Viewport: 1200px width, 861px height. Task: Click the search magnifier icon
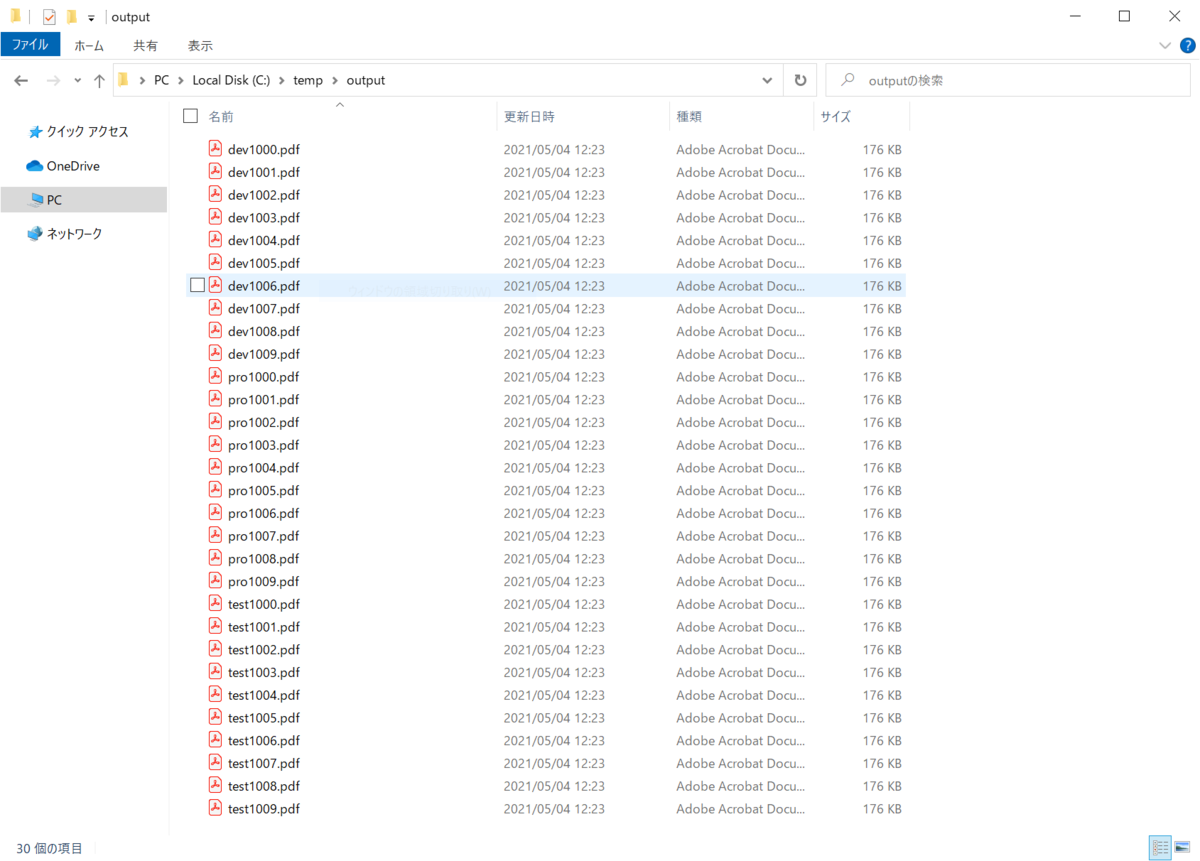(848, 80)
